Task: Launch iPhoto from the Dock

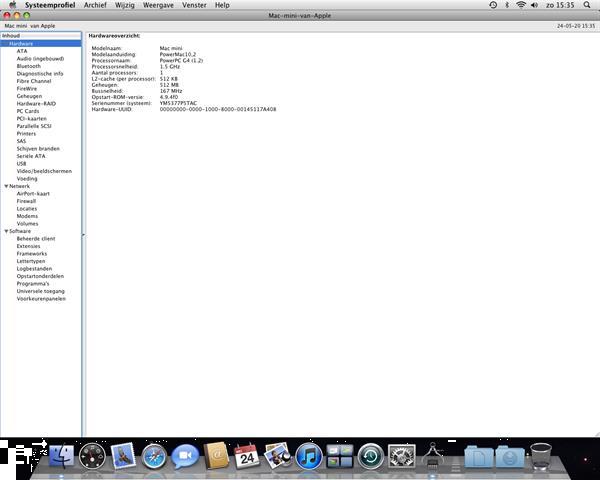Action: pyautogui.click(x=278, y=456)
